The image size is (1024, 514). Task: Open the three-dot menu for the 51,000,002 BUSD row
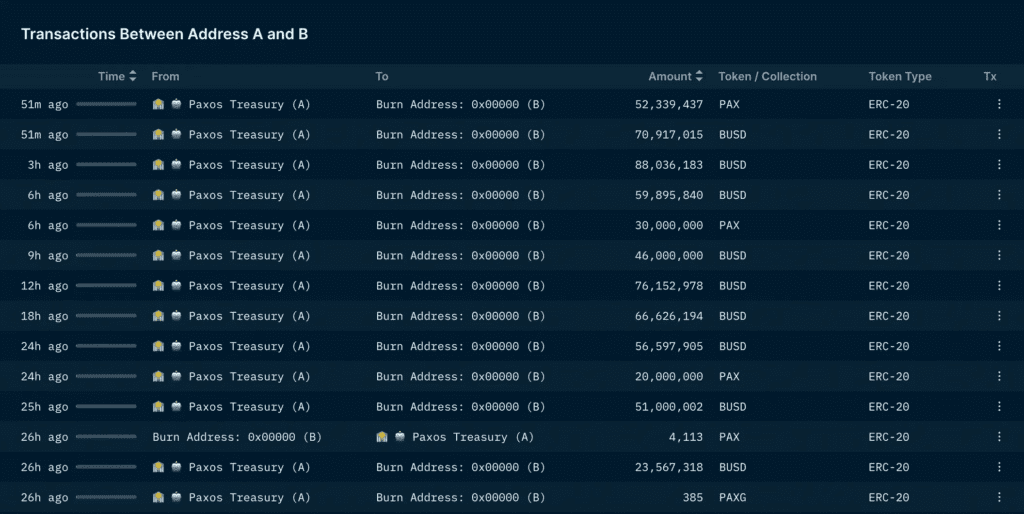pos(999,406)
